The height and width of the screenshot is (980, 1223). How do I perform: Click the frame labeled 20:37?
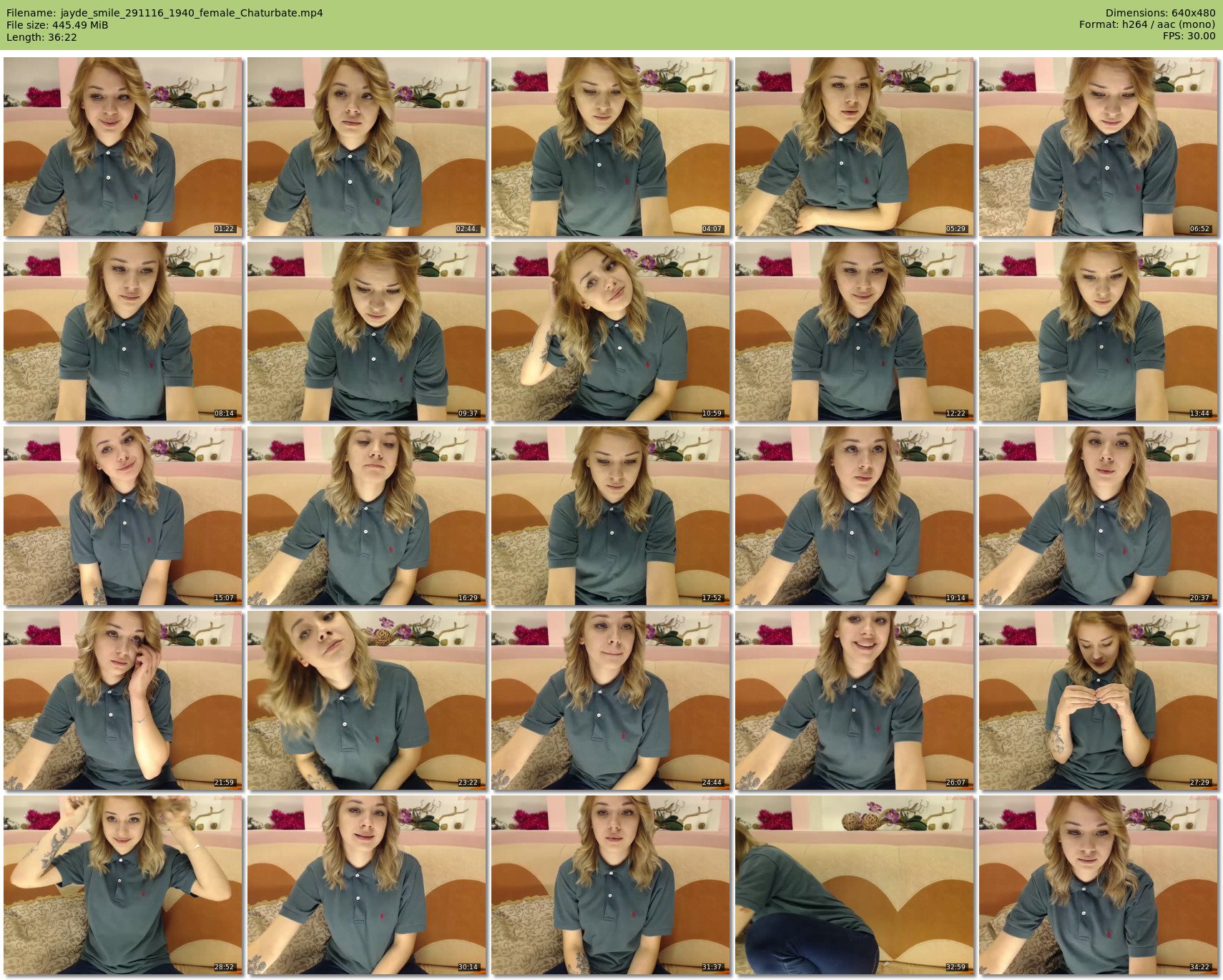click(1098, 516)
